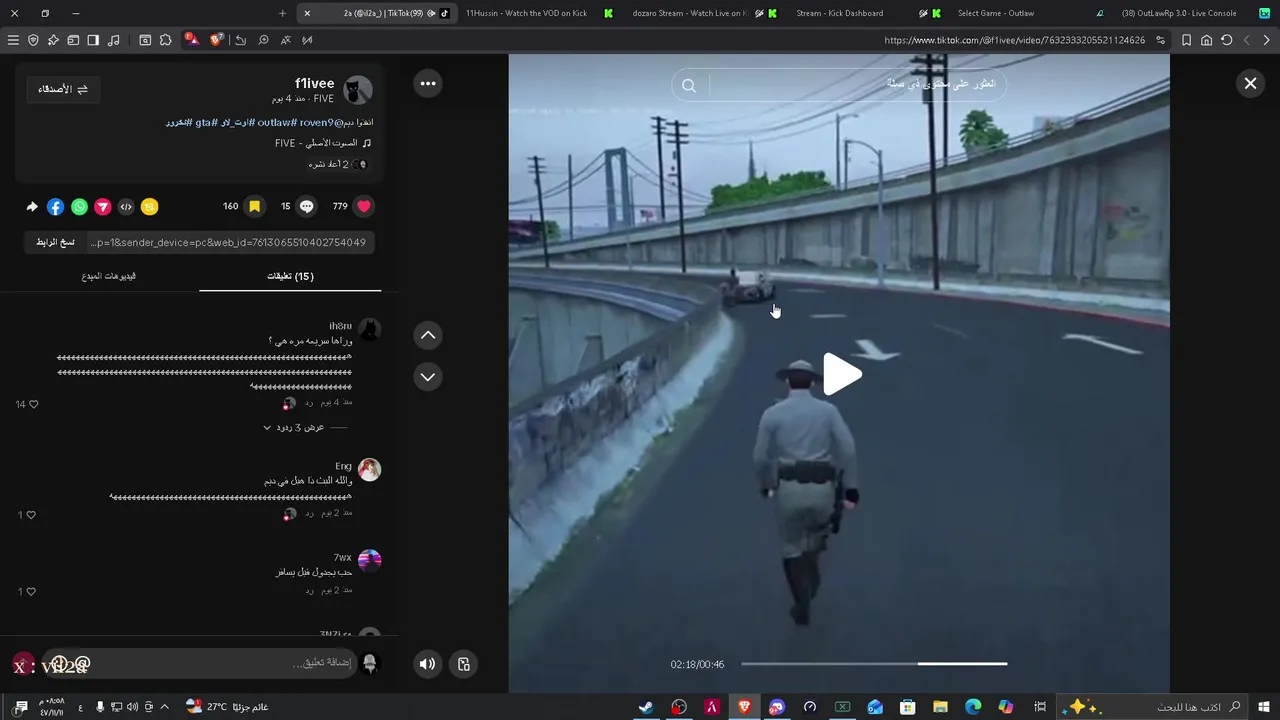
Task: Open the f1ivee username link
Action: (315, 83)
